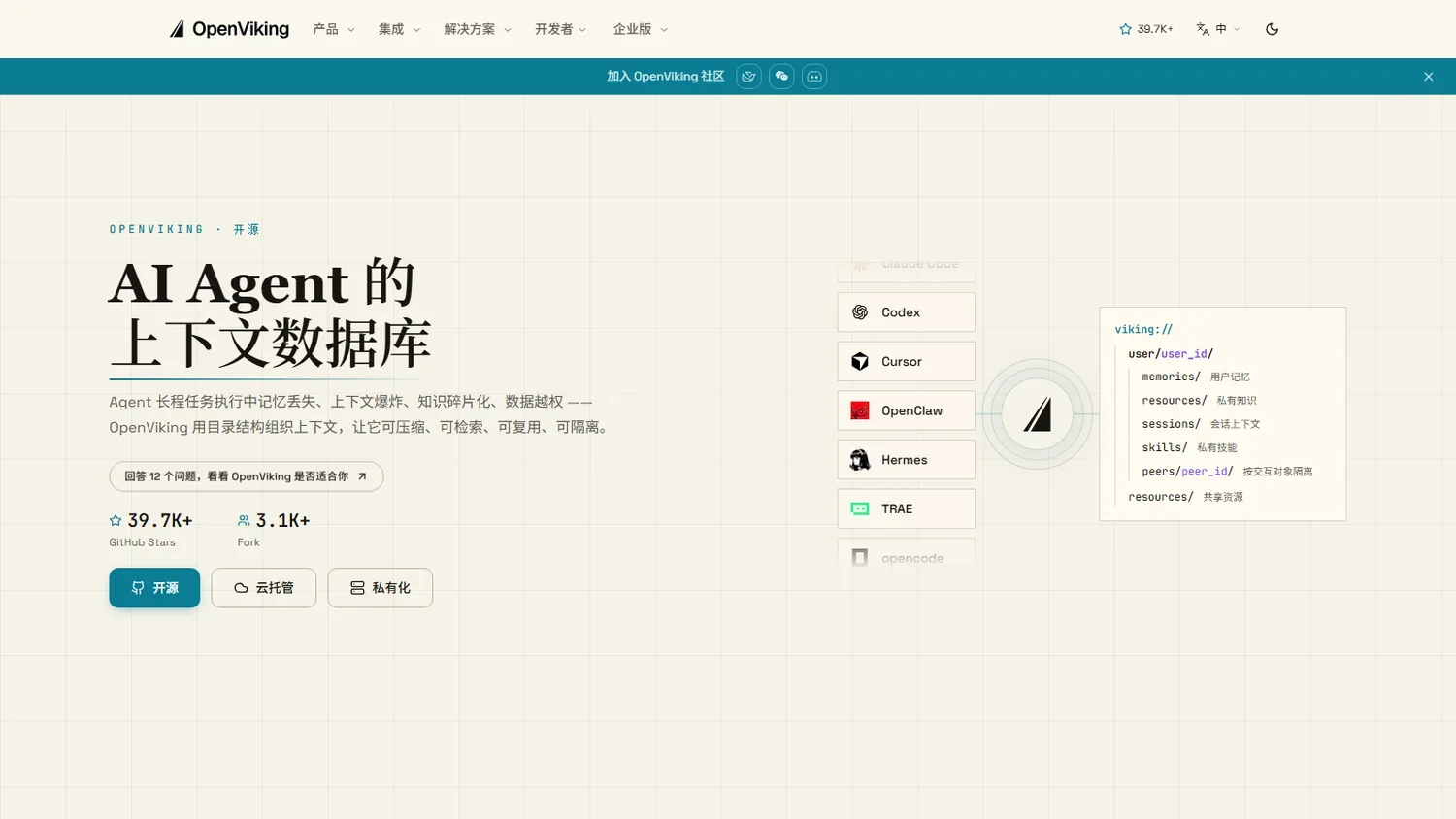This screenshot has width=1456, height=819.
Task: Click the Cursor cube icon
Action: pos(860,361)
